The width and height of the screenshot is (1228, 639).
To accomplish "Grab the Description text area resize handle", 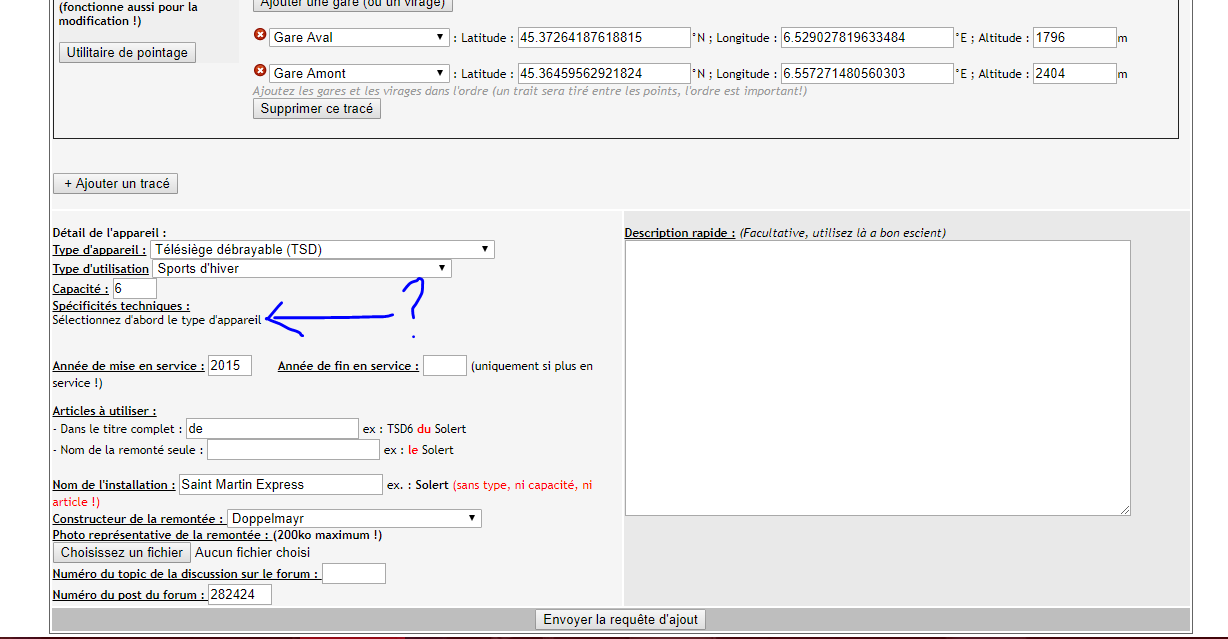I will pyautogui.click(x=1125, y=510).
